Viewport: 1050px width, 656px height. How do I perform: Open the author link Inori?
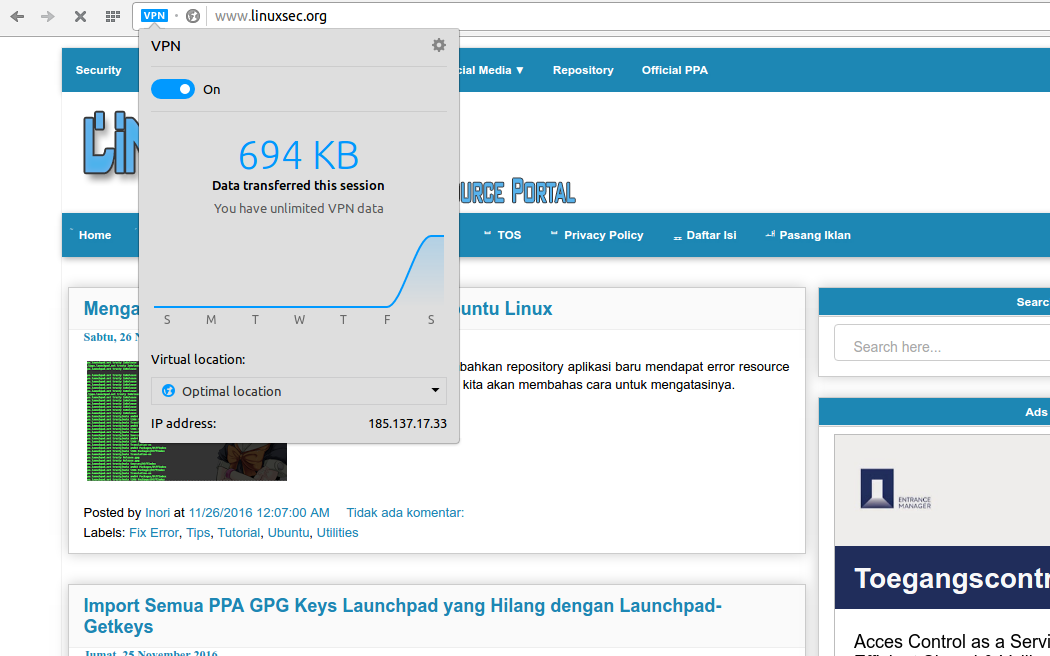pyautogui.click(x=157, y=513)
